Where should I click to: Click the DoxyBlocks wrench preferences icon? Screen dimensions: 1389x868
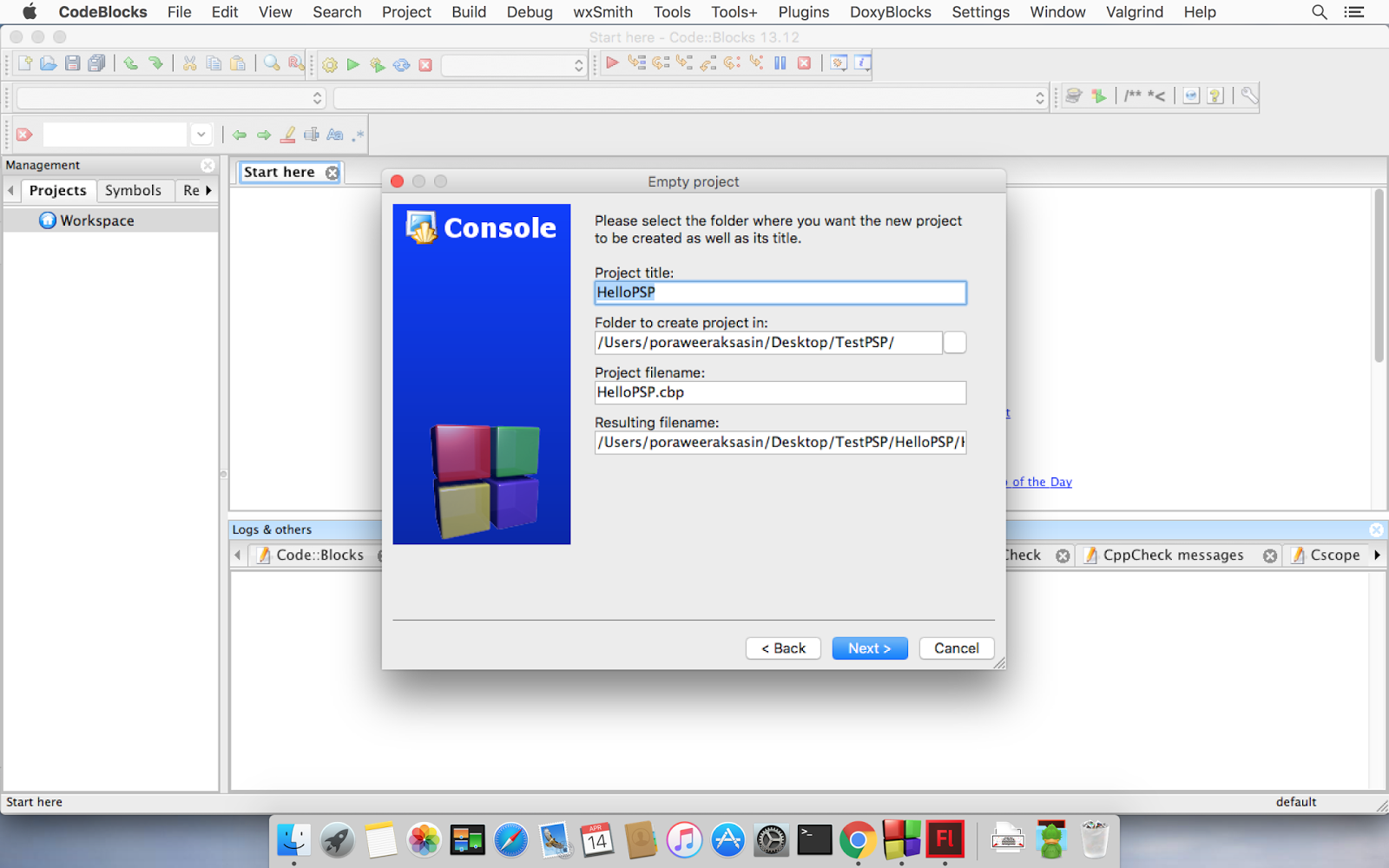(1249, 95)
